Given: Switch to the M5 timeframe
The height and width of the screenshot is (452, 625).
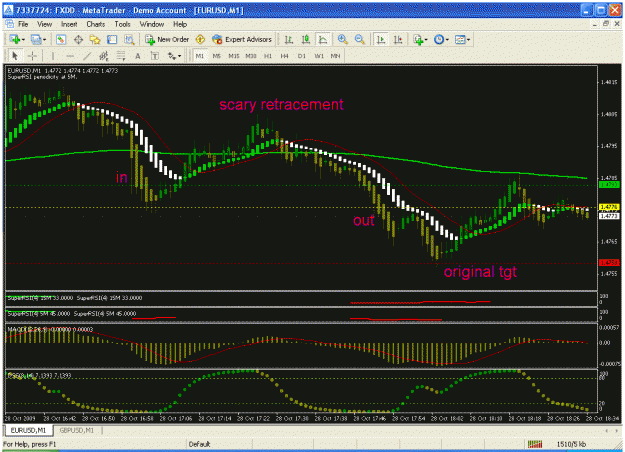Looking at the screenshot, I should (x=216, y=56).
